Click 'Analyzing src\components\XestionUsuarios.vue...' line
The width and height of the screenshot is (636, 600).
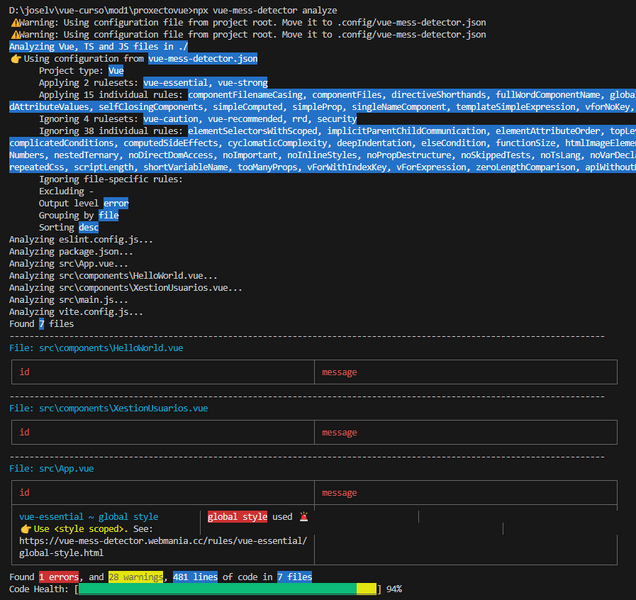click(x=126, y=288)
